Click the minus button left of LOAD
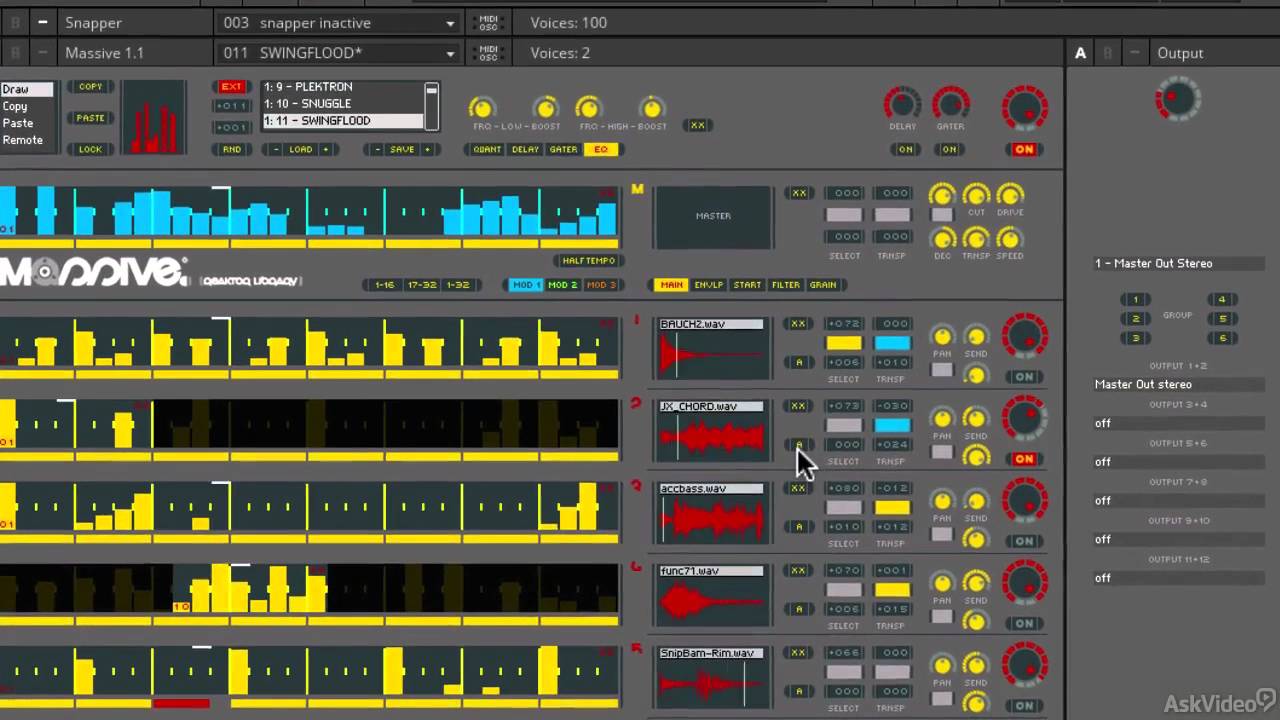This screenshot has width=1280, height=720. click(x=277, y=149)
